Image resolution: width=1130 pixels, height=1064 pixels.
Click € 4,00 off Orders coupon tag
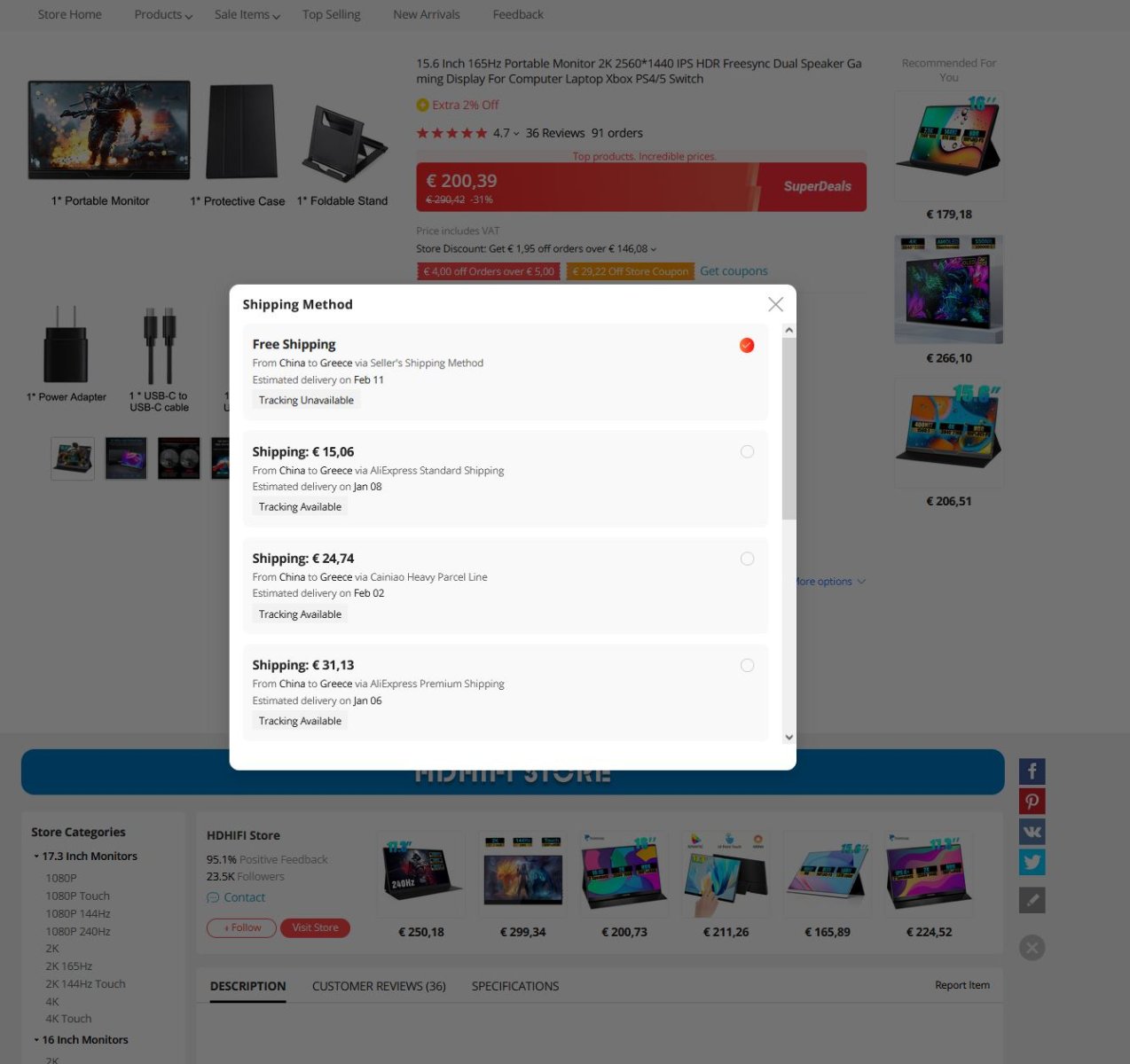tap(489, 271)
